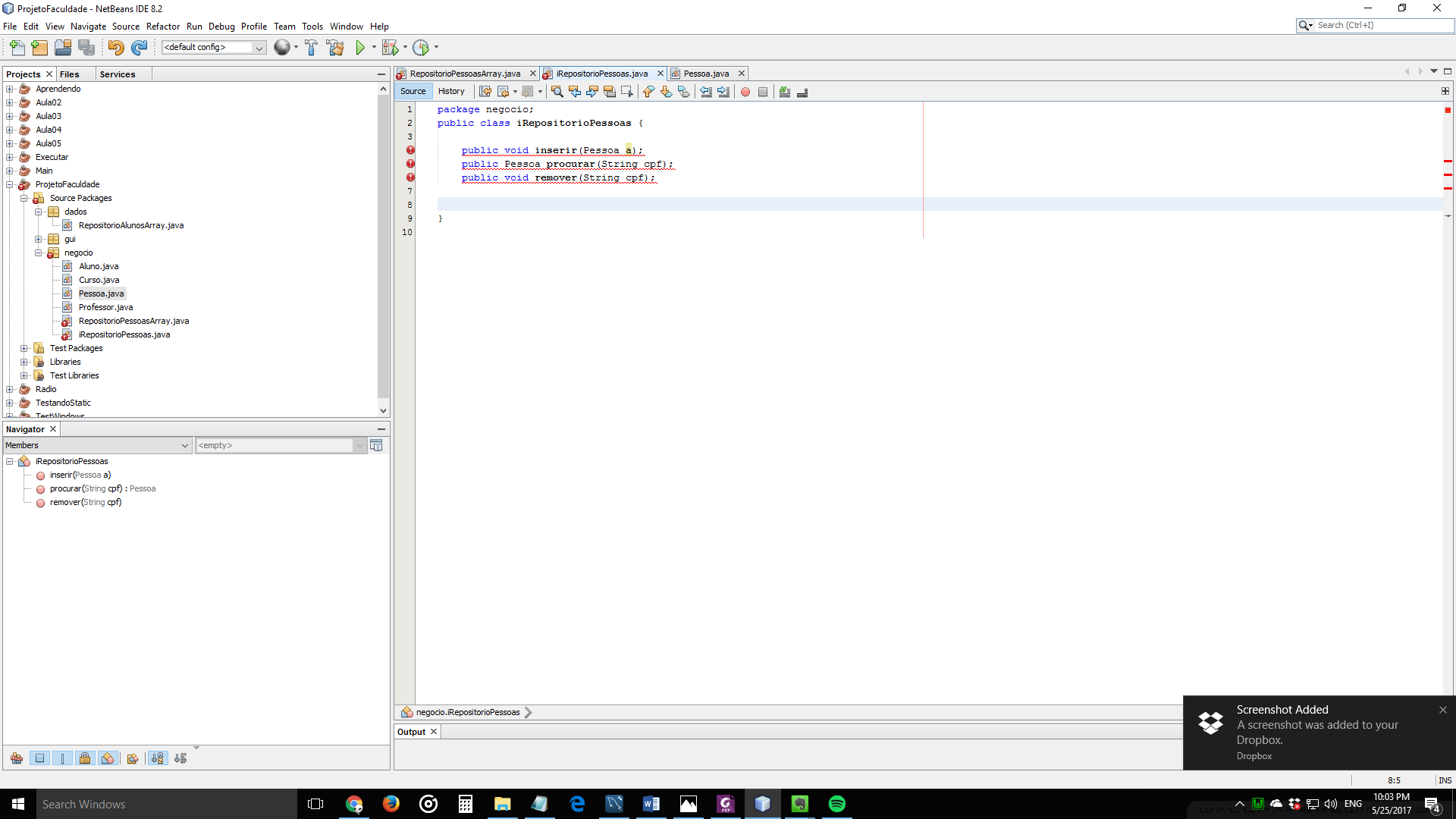Click Clean and Build Project icon
This screenshot has height=819, width=1456.
(x=335, y=48)
